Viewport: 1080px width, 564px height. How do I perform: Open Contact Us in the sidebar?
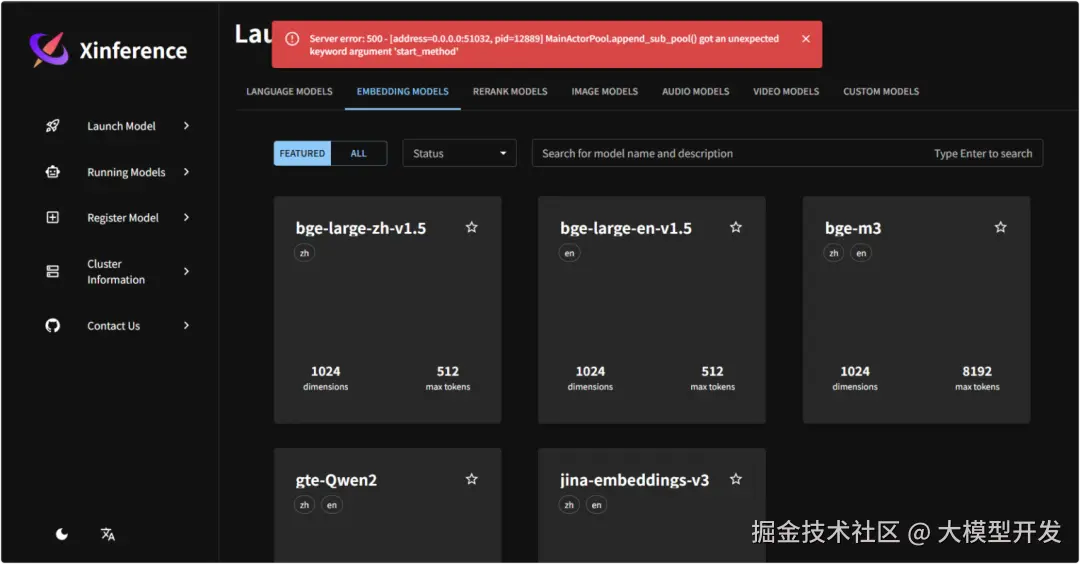(x=117, y=326)
